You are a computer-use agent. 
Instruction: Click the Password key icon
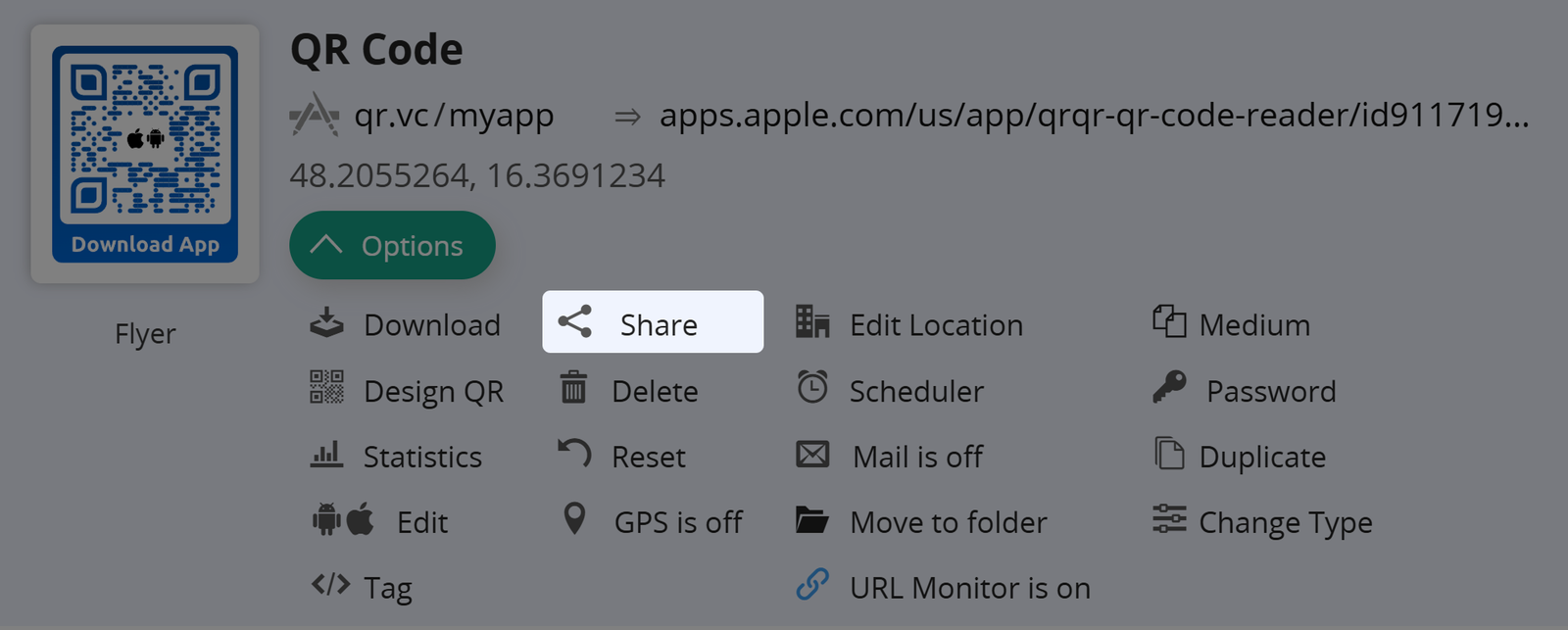1169,388
